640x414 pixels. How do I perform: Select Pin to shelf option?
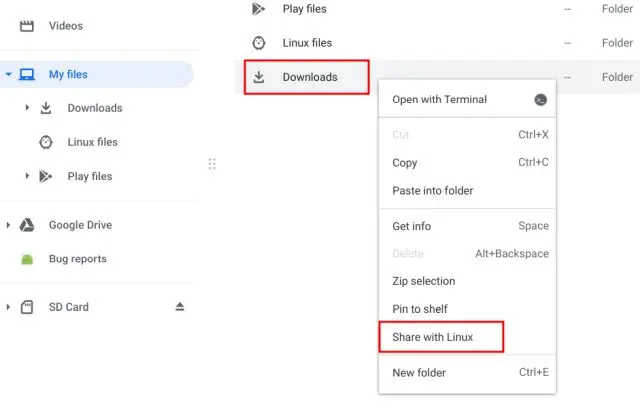420,309
